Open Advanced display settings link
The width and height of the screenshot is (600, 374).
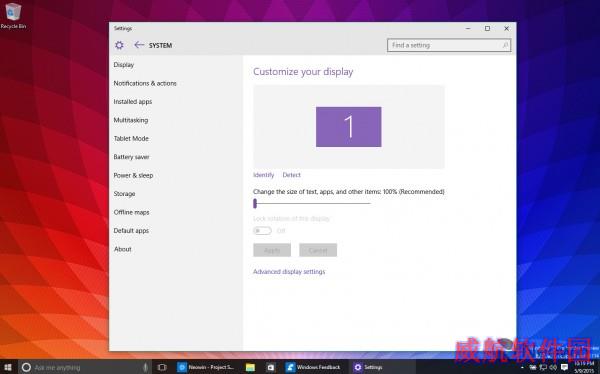(x=289, y=271)
